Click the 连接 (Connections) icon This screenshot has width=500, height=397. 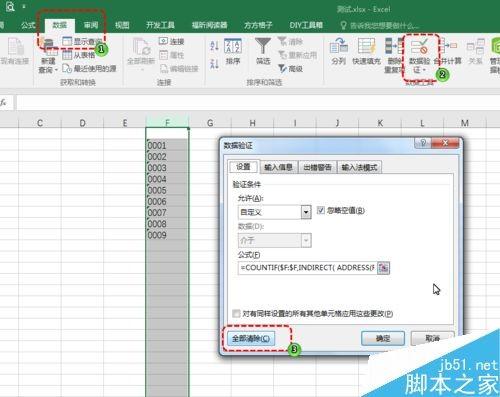point(163,41)
